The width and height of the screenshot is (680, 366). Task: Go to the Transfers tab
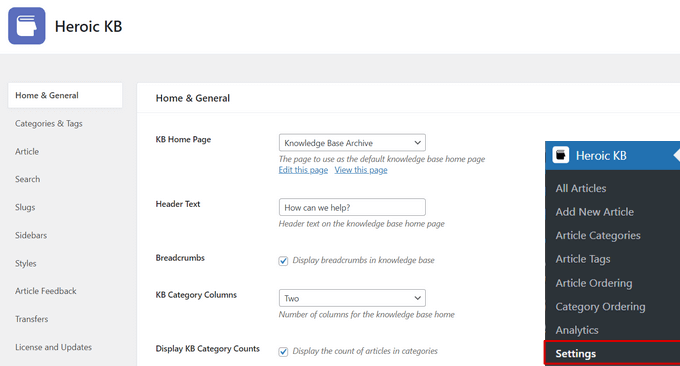[32, 319]
